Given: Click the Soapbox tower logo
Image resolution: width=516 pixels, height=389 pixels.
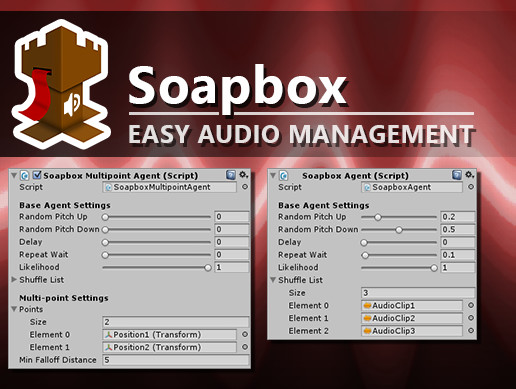Looking at the screenshot, I should tap(61, 84).
